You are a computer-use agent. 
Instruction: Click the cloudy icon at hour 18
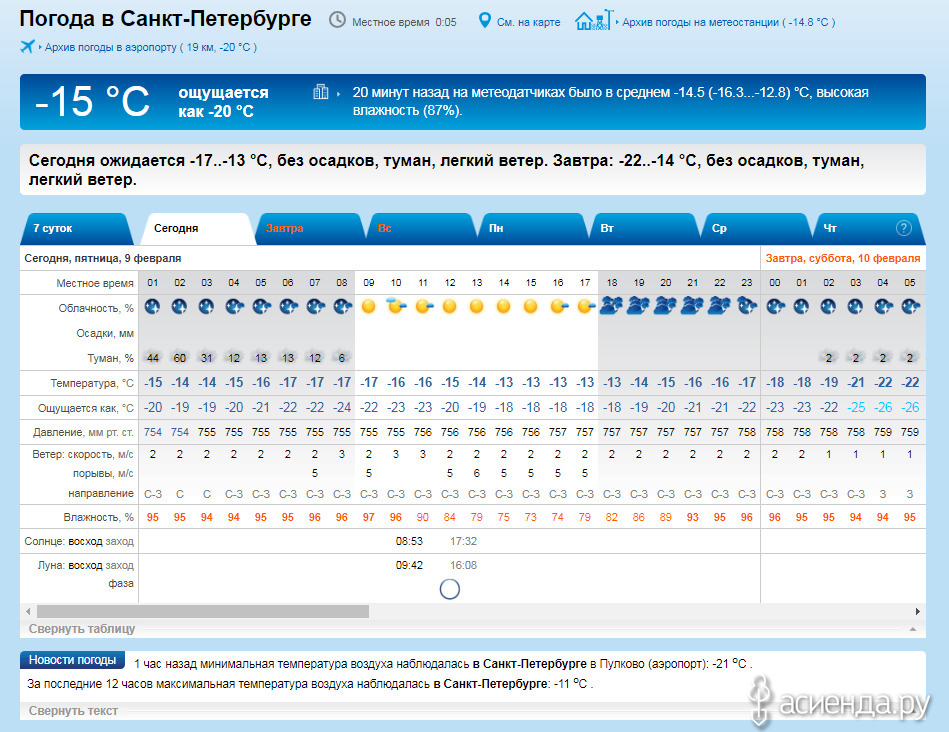611,306
